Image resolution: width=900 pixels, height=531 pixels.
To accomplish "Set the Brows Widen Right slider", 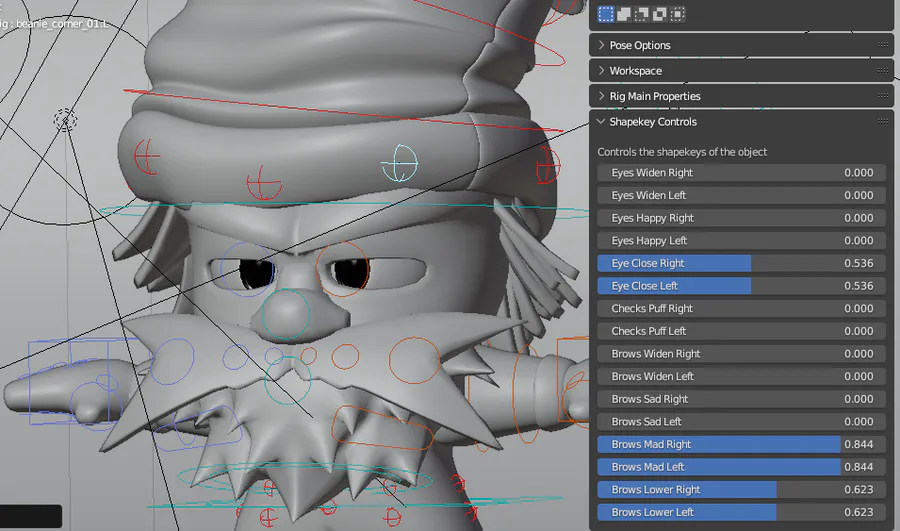I will click(742, 354).
